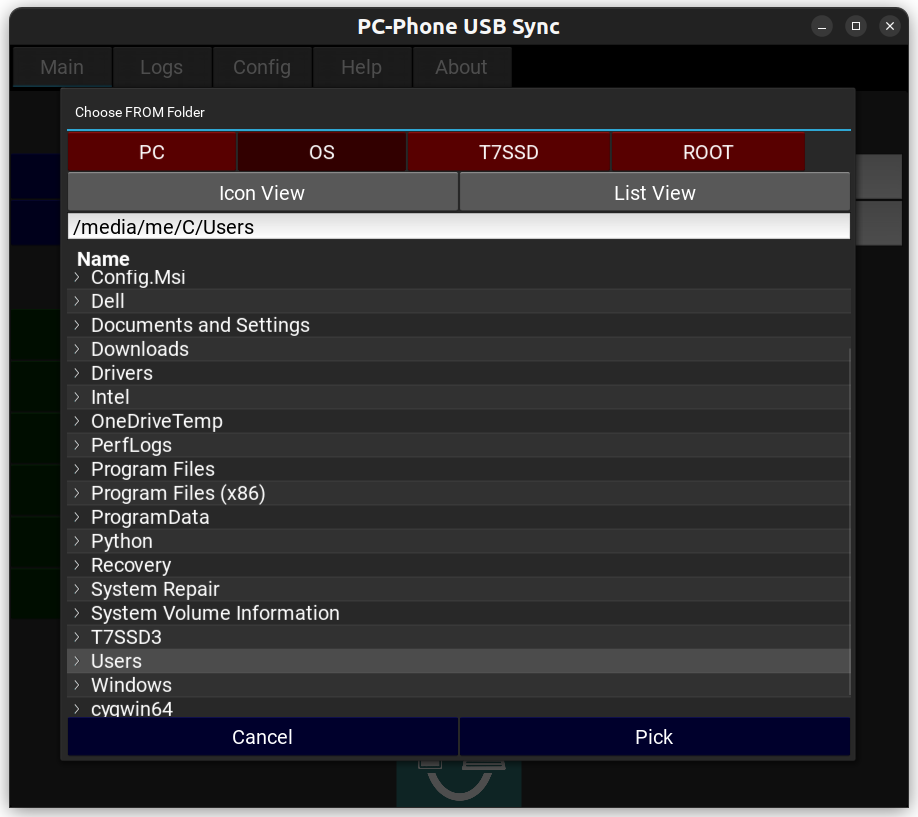
Task: Cancel the folder chooser dialog
Action: tap(262, 737)
